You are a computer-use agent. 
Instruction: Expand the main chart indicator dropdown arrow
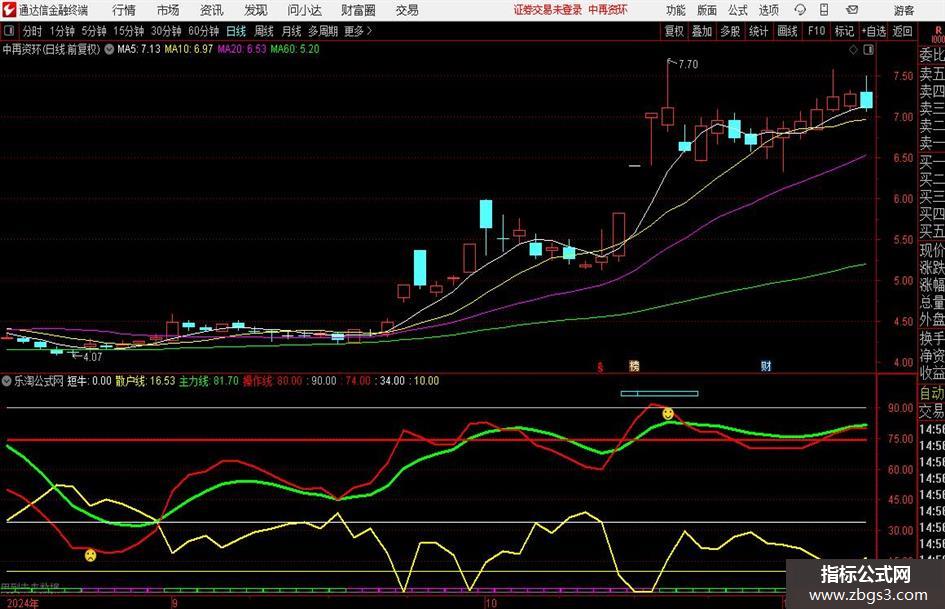pyautogui.click(x=109, y=49)
